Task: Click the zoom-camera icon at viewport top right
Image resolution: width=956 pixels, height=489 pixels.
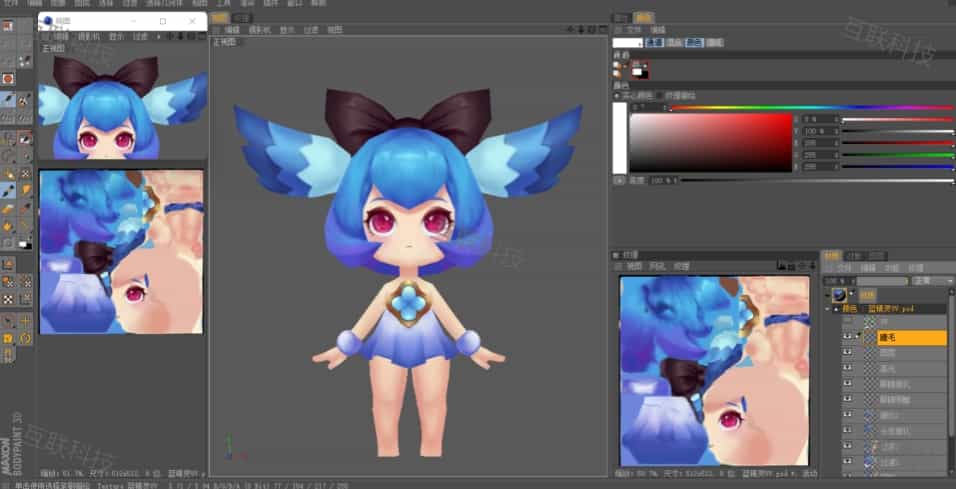Action: 582,29
